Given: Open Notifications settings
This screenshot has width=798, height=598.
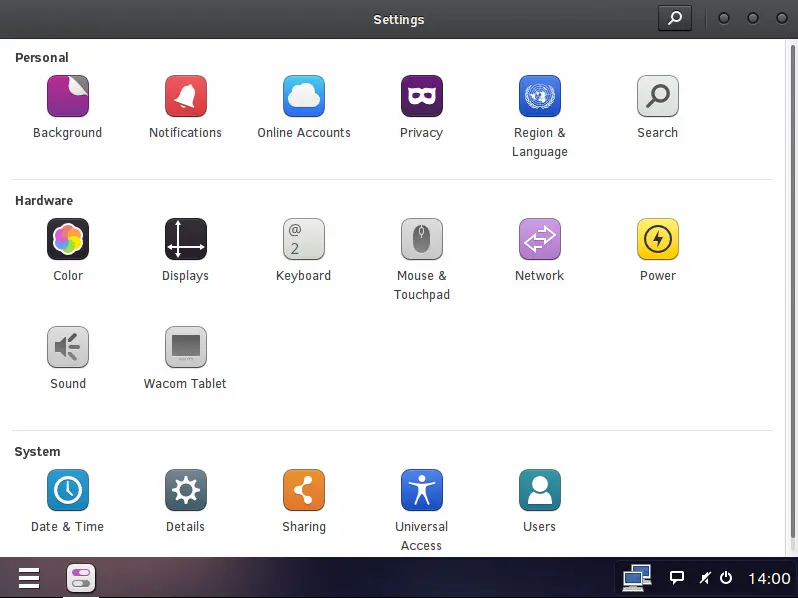Looking at the screenshot, I should click(185, 97).
